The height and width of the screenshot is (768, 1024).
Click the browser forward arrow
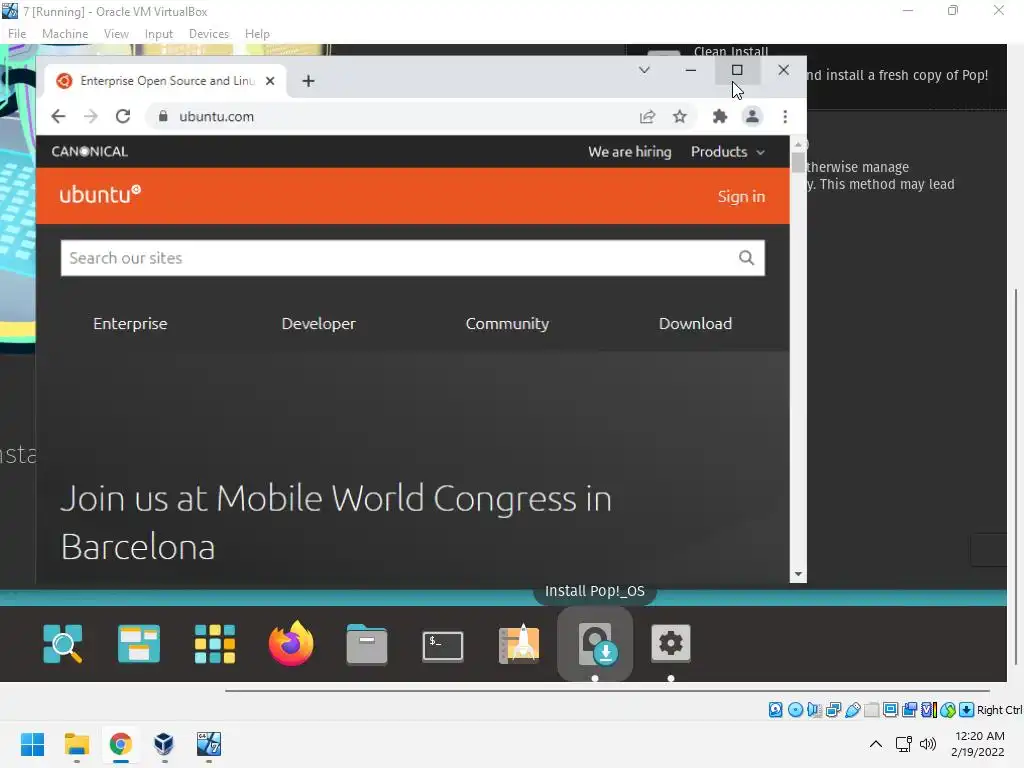(91, 116)
